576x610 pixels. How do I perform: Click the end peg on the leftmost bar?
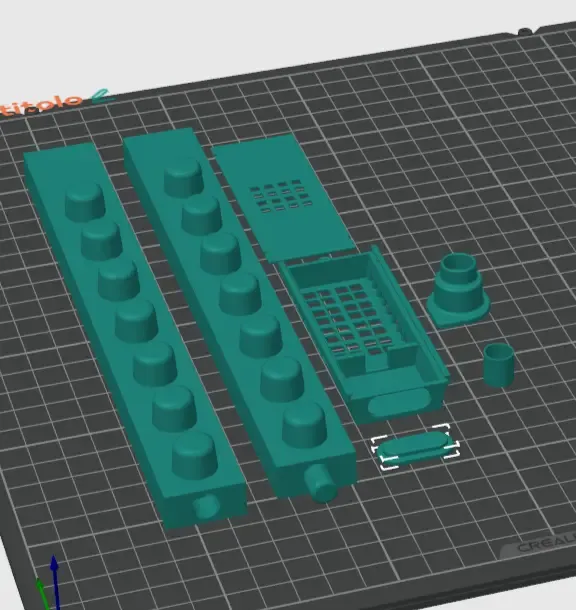206,507
